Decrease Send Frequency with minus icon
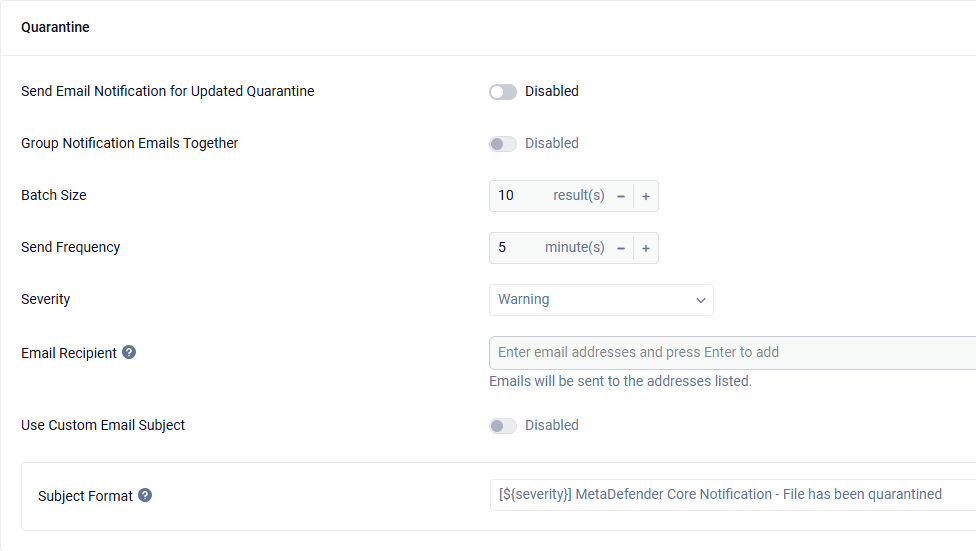976x551 pixels. [x=621, y=248]
